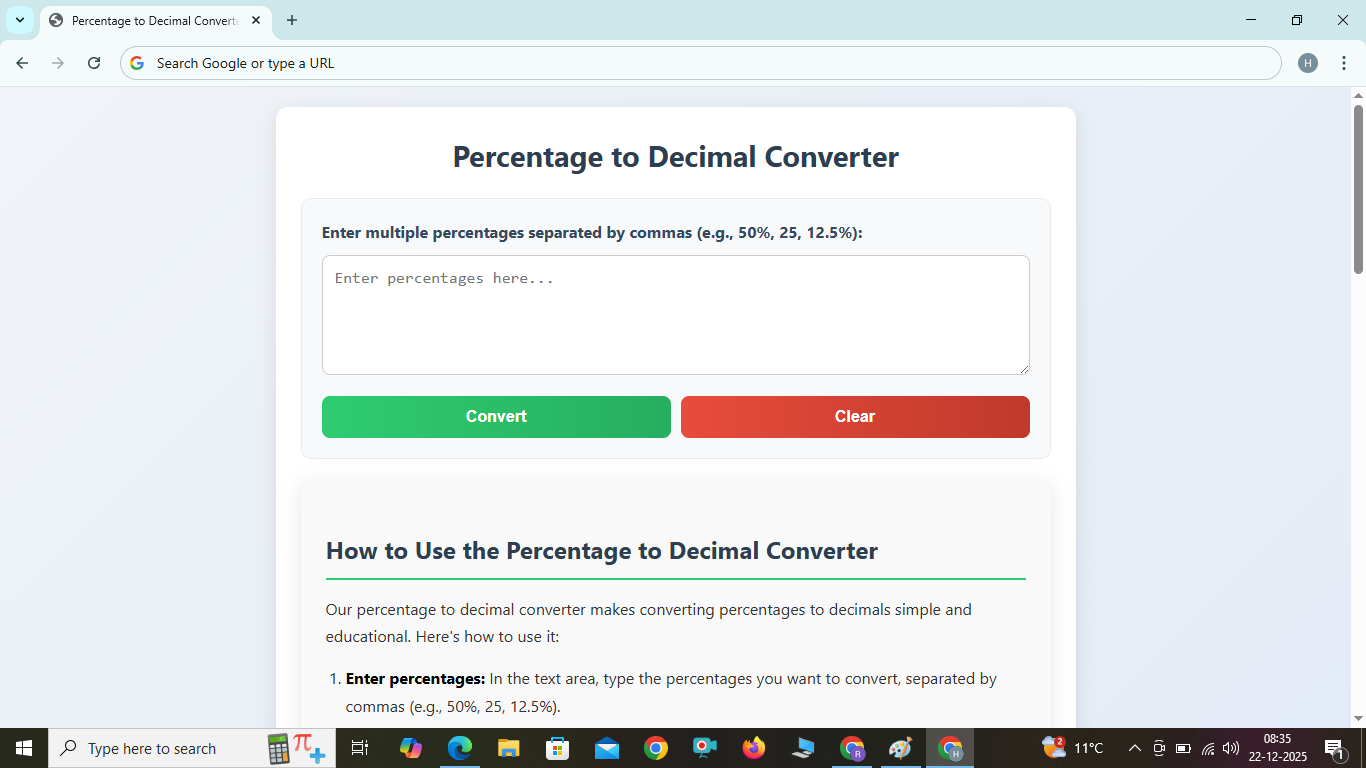Screen dimensions: 1366x768
Task: Expand hidden system tray icons
Action: pos(1133,747)
